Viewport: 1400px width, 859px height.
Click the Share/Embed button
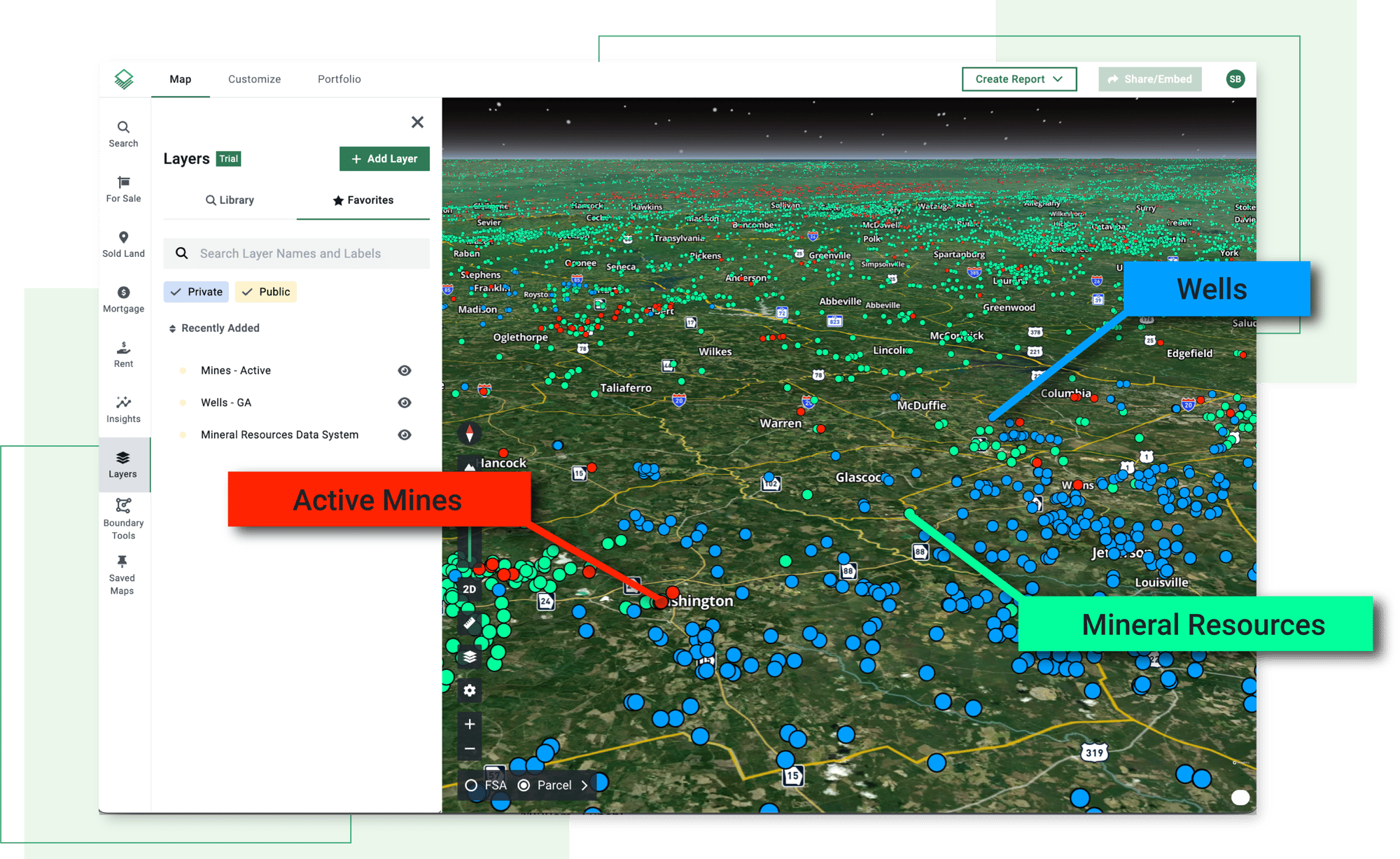click(1150, 79)
